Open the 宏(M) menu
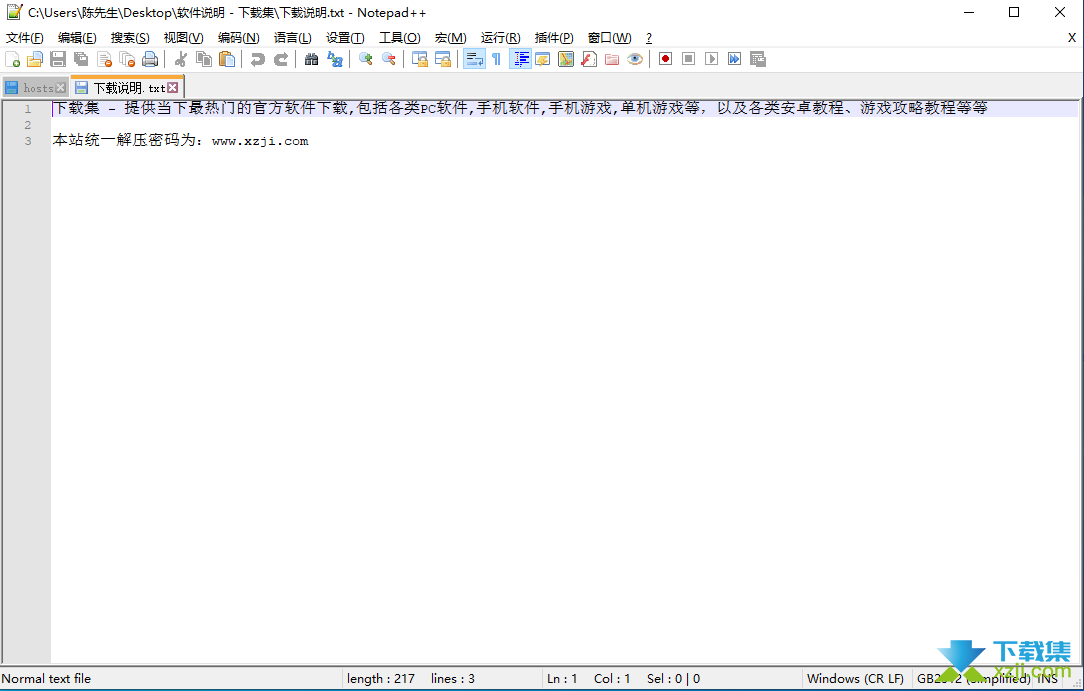1084x691 pixels. pyautogui.click(x=451, y=38)
